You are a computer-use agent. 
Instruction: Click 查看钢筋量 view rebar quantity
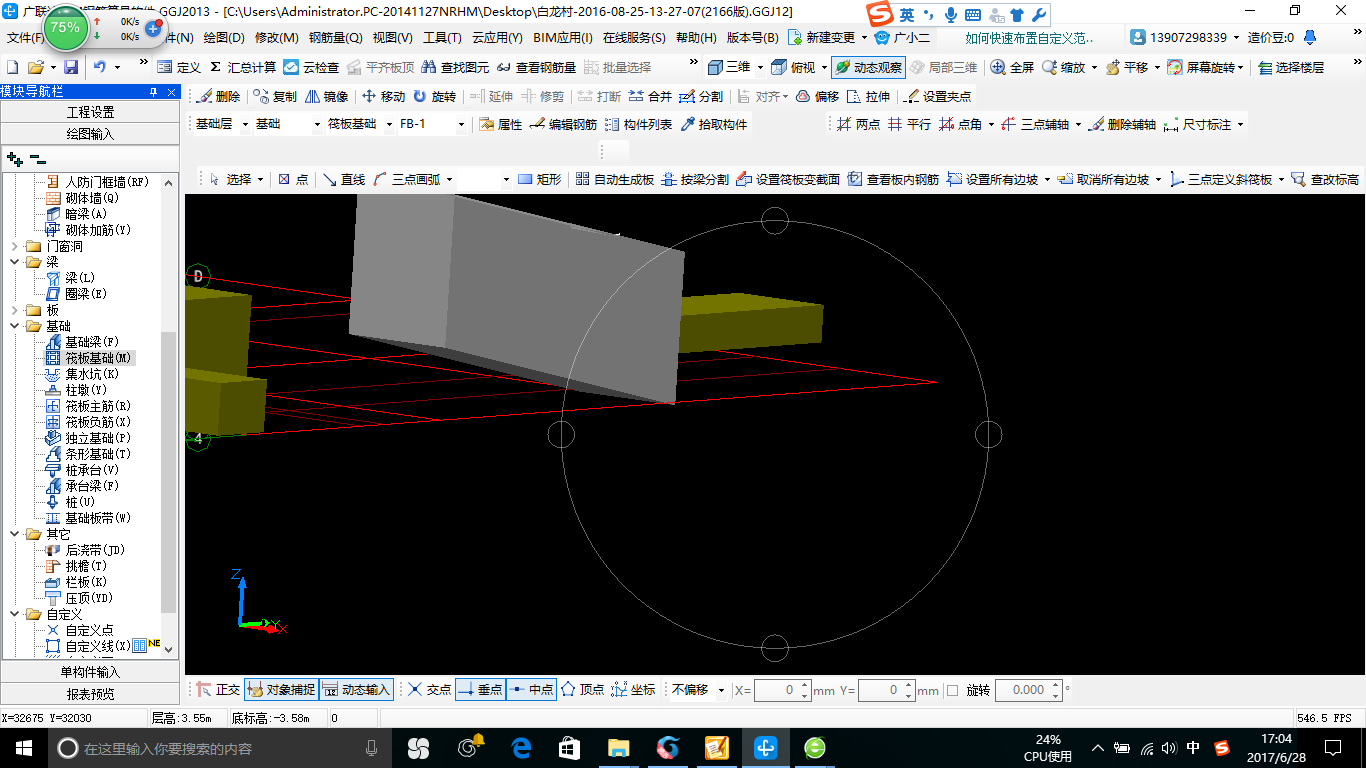click(537, 67)
